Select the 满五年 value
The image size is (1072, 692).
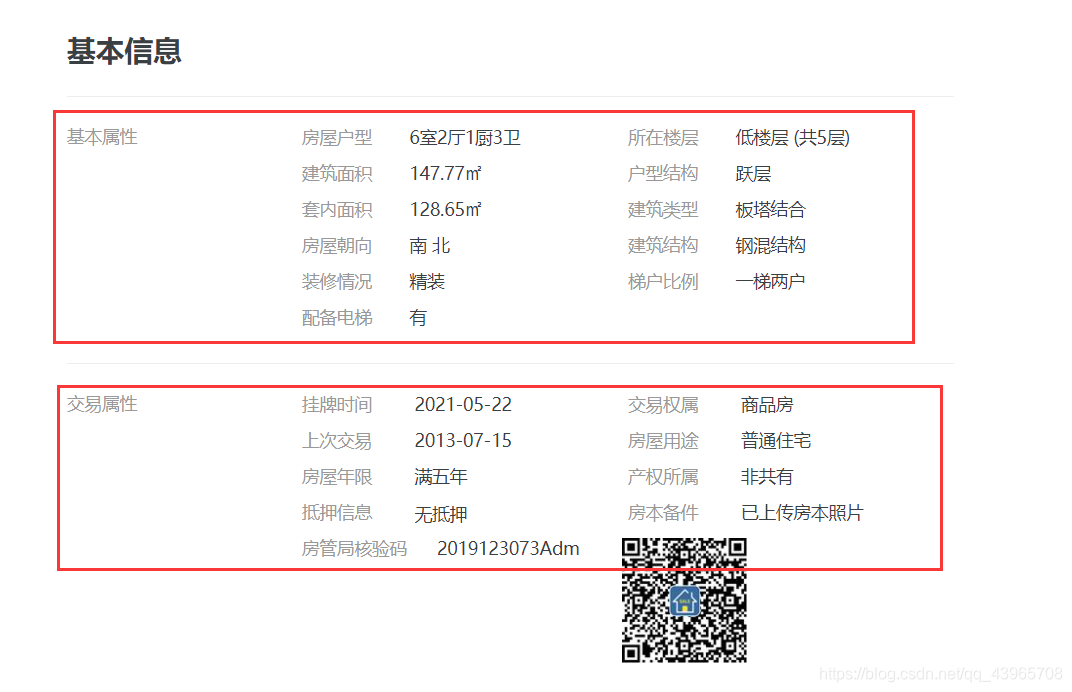coord(441,477)
